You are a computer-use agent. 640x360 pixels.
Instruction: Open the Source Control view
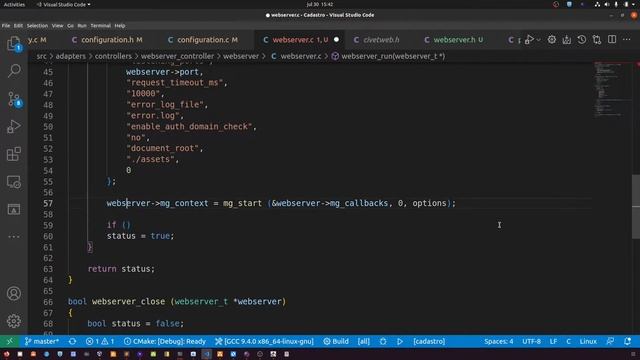click(14, 99)
